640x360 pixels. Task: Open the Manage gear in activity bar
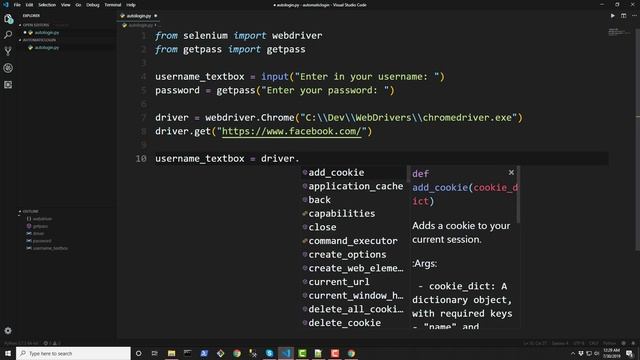[8, 331]
